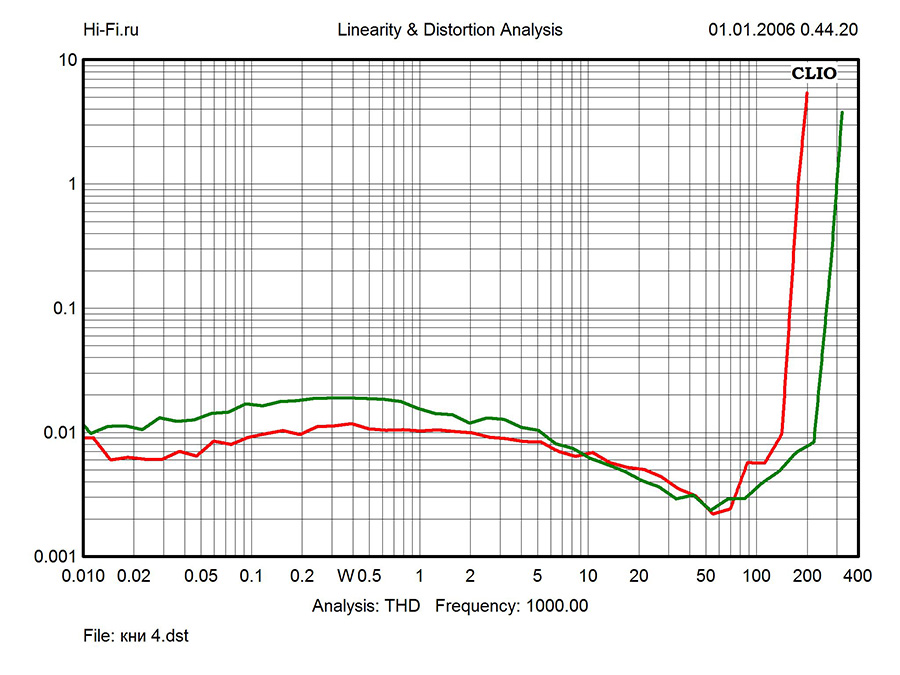Click the 10 label atop the vertical axis
This screenshot has width=900, height=675.
click(x=68, y=60)
